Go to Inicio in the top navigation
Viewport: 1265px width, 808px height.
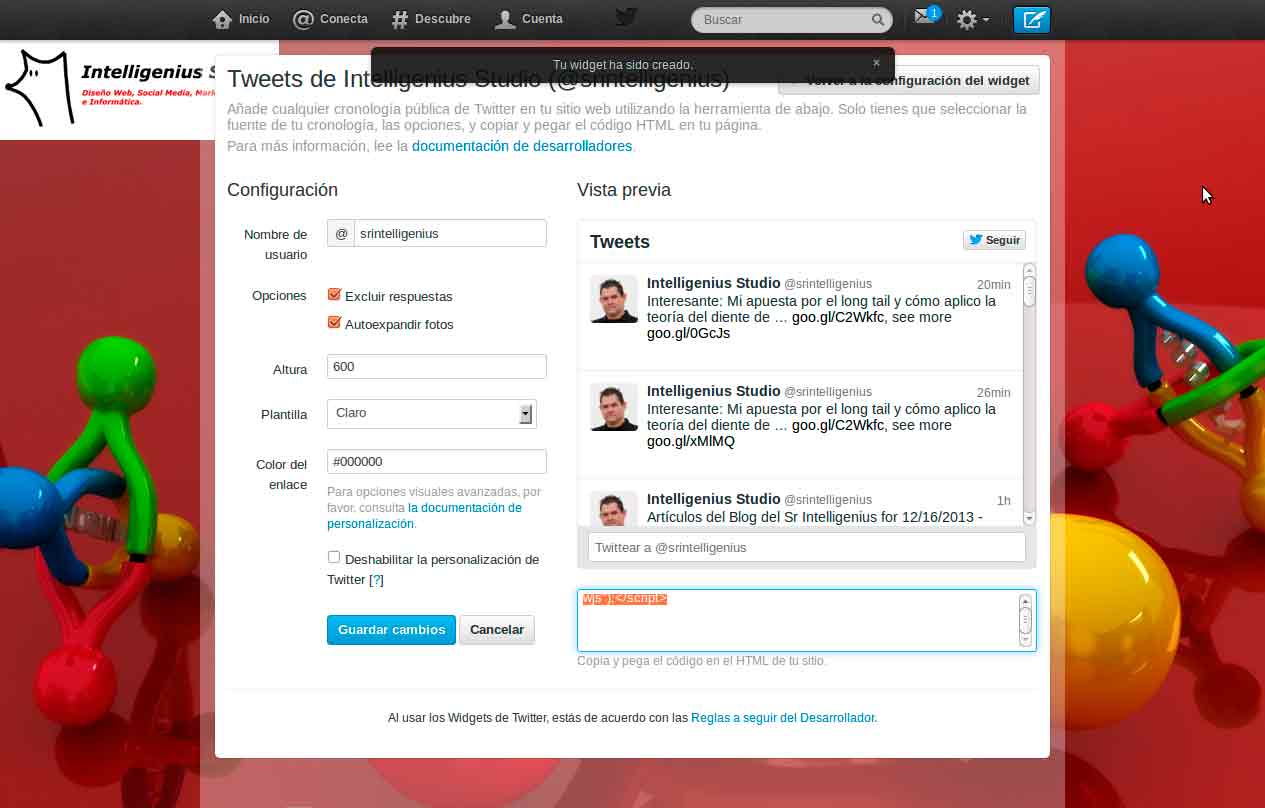(x=242, y=18)
